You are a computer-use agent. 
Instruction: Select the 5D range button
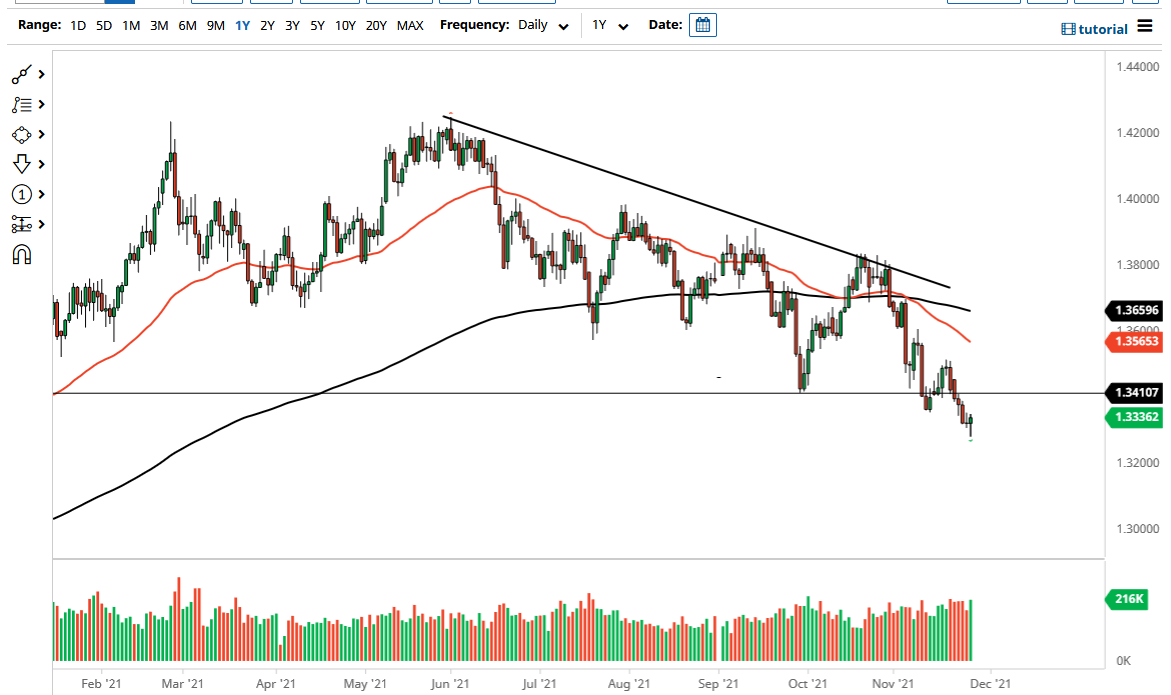[x=103, y=25]
